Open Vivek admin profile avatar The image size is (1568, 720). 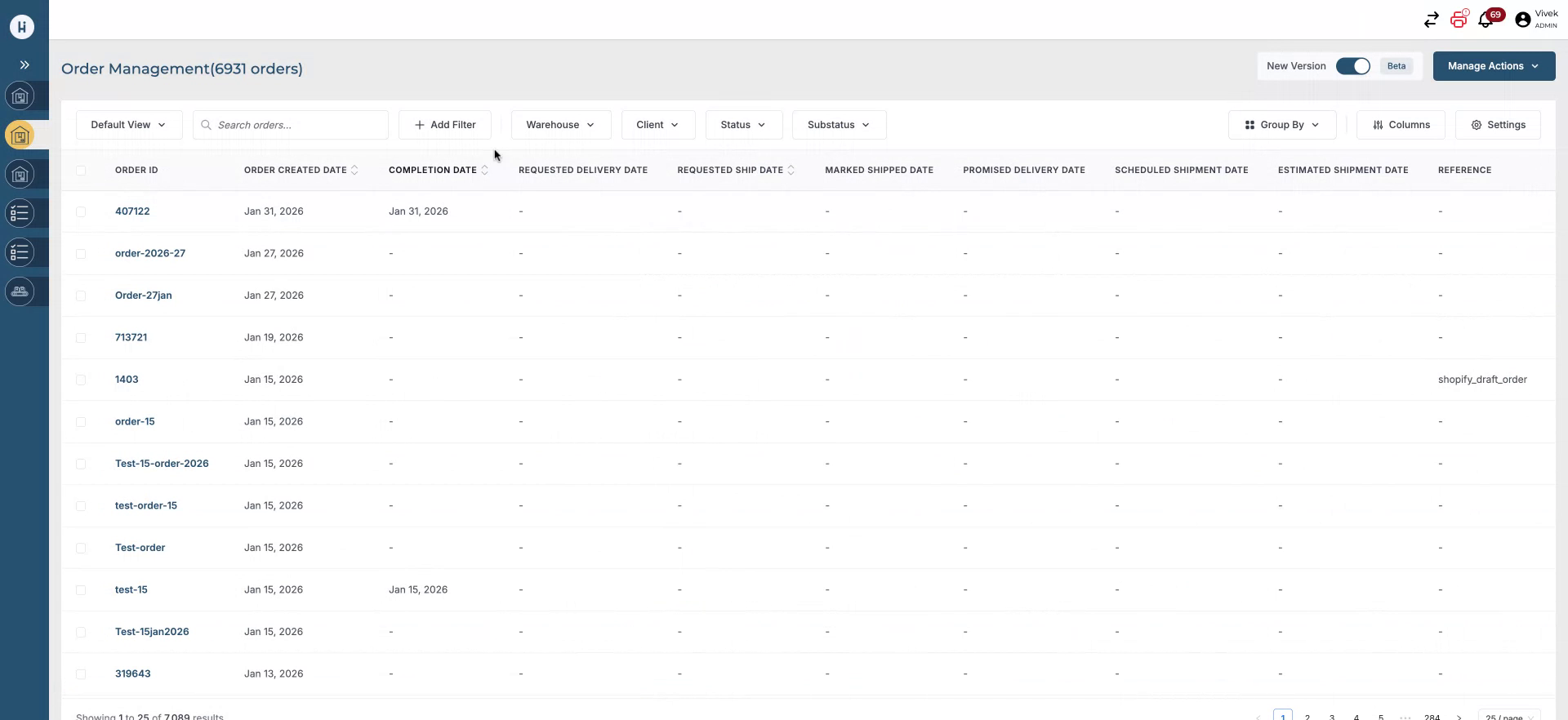pyautogui.click(x=1522, y=20)
